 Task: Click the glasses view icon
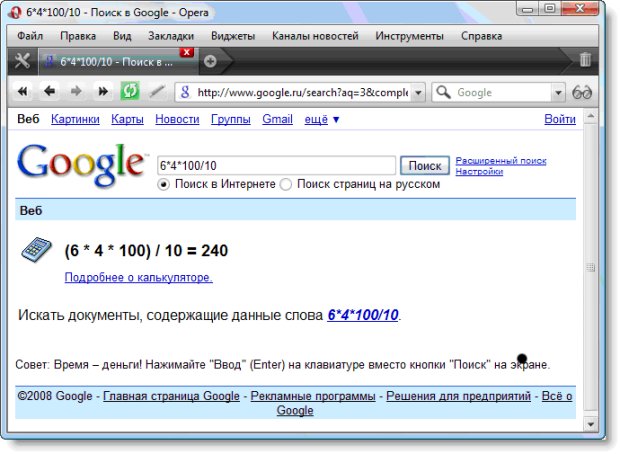(582, 93)
